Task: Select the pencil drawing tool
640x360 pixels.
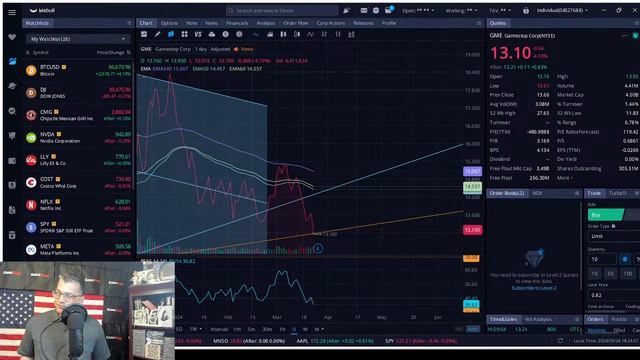Action: click(x=157, y=35)
